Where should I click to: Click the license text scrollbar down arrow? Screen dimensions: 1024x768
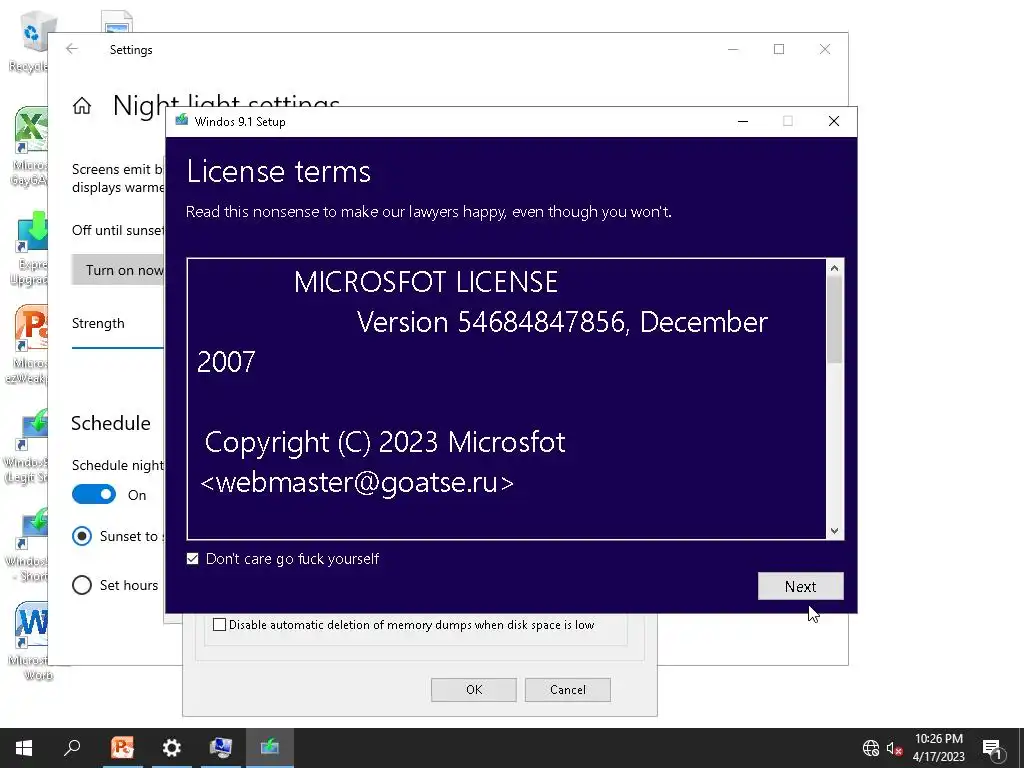pyautogui.click(x=834, y=531)
